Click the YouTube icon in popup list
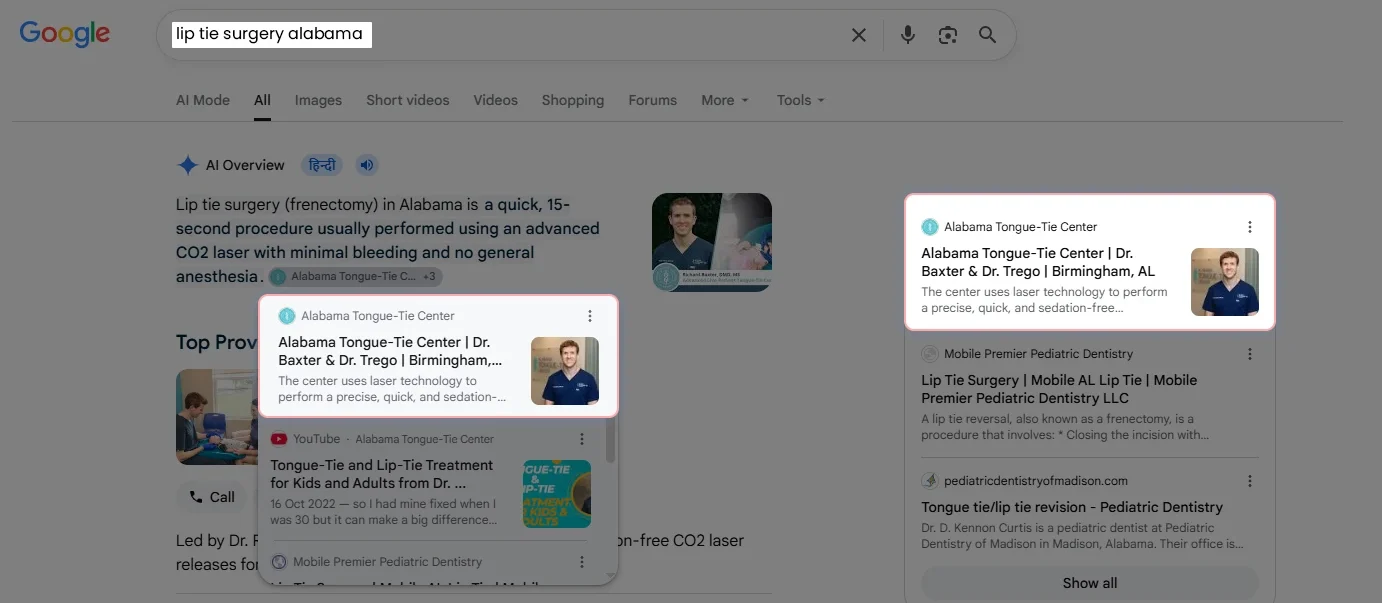This screenshot has width=1382, height=603. pyautogui.click(x=279, y=439)
